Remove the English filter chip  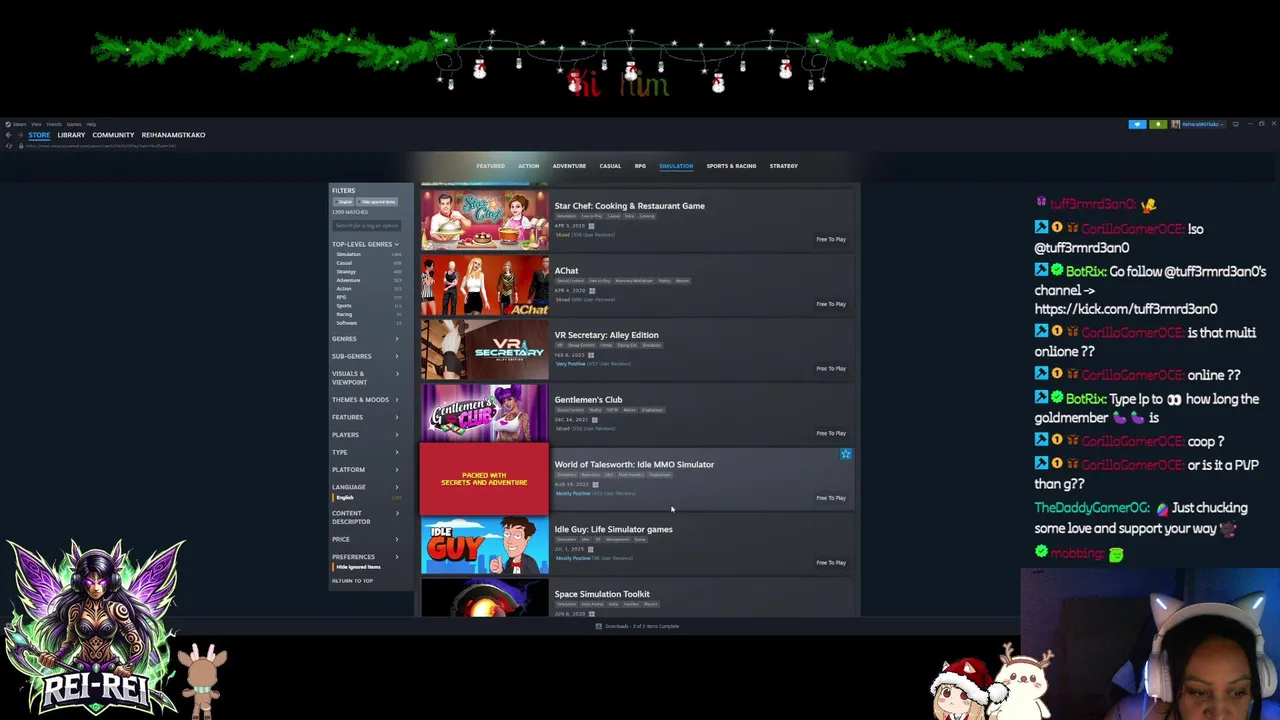(x=345, y=202)
